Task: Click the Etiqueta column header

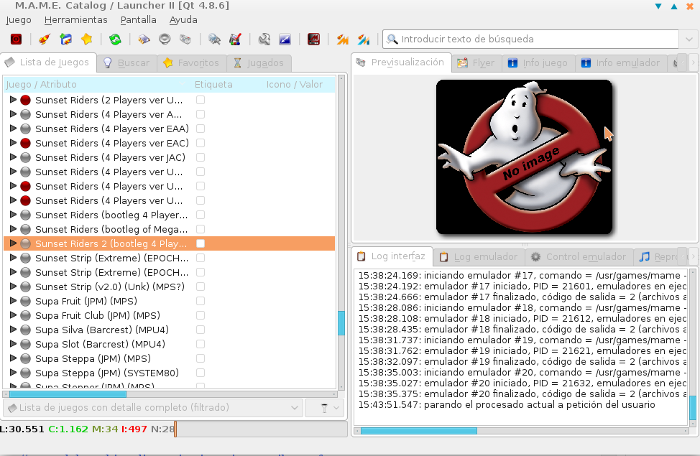Action: click(213, 84)
